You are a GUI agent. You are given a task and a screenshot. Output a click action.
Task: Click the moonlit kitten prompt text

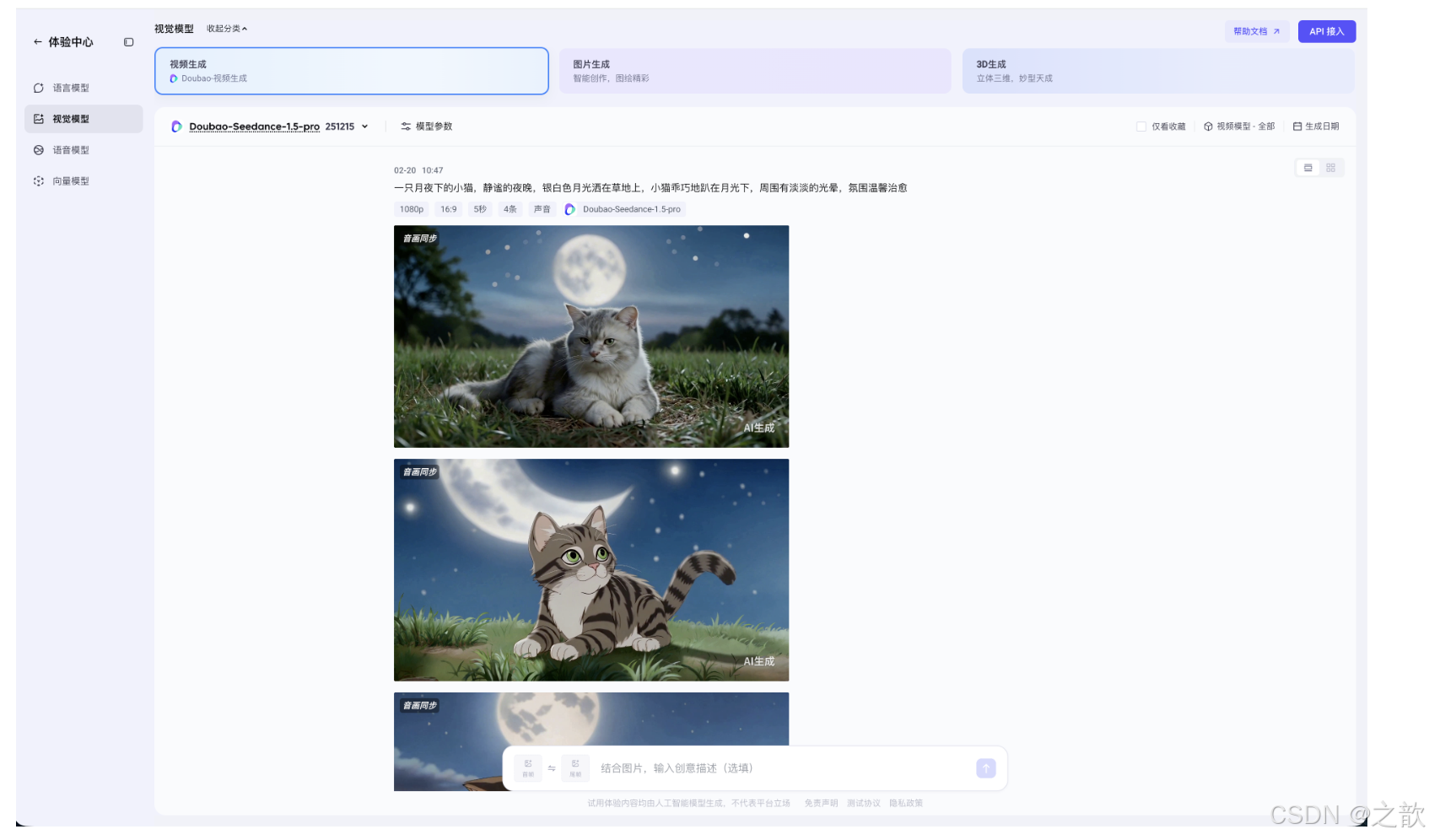(650, 188)
